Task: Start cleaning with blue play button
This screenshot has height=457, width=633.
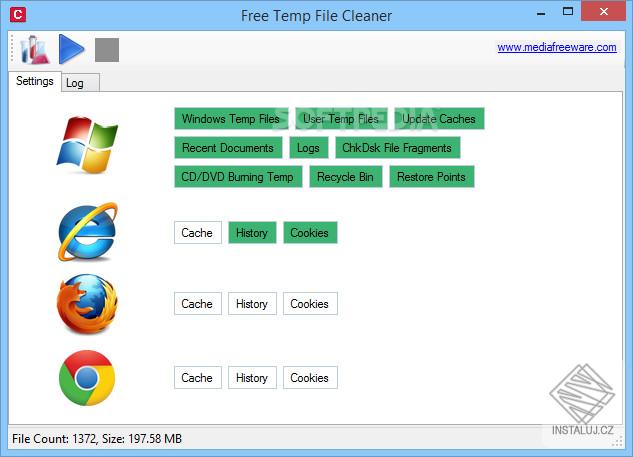Action: [x=71, y=49]
